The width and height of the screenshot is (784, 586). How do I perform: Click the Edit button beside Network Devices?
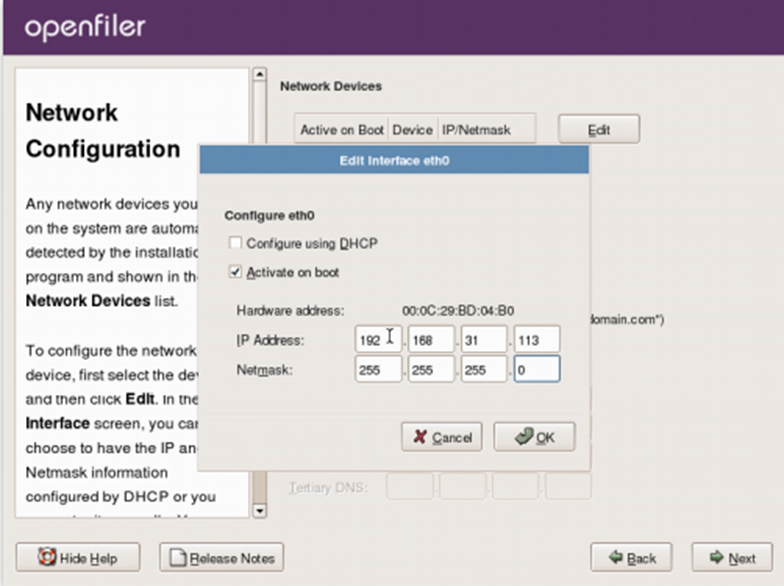[599, 130]
